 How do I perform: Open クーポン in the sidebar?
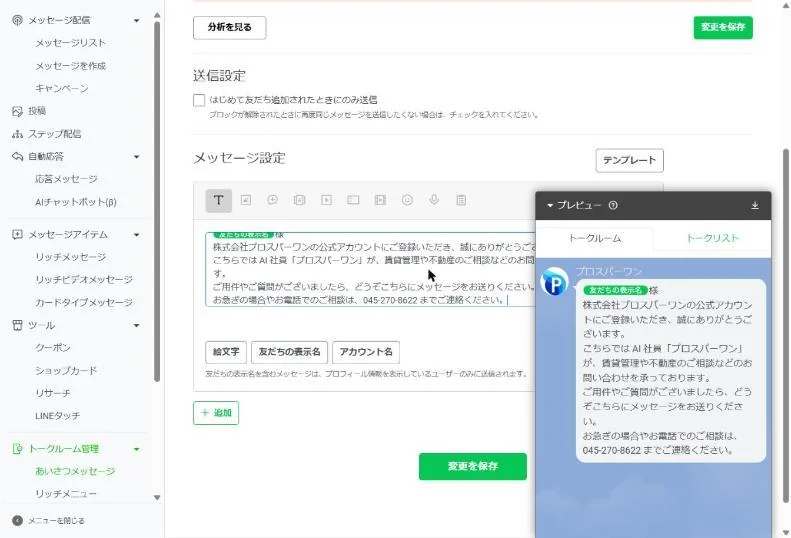tap(52, 348)
